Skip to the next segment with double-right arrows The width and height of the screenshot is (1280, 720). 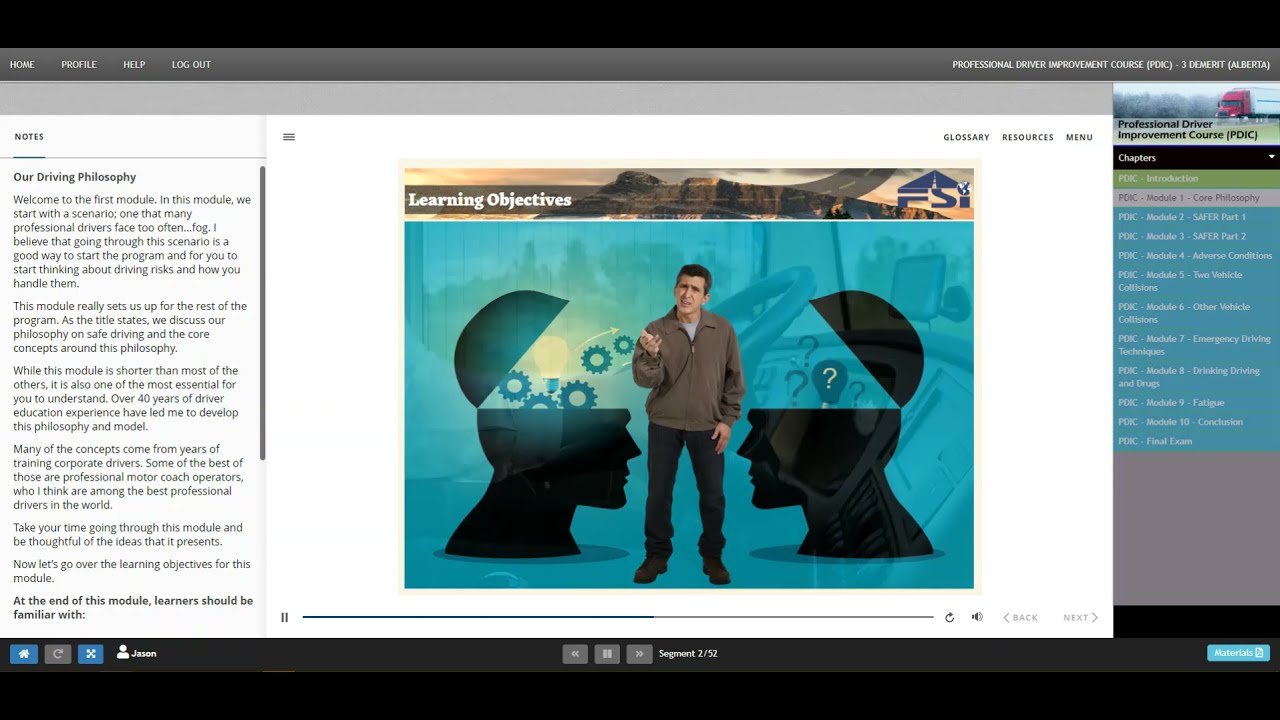coord(639,654)
